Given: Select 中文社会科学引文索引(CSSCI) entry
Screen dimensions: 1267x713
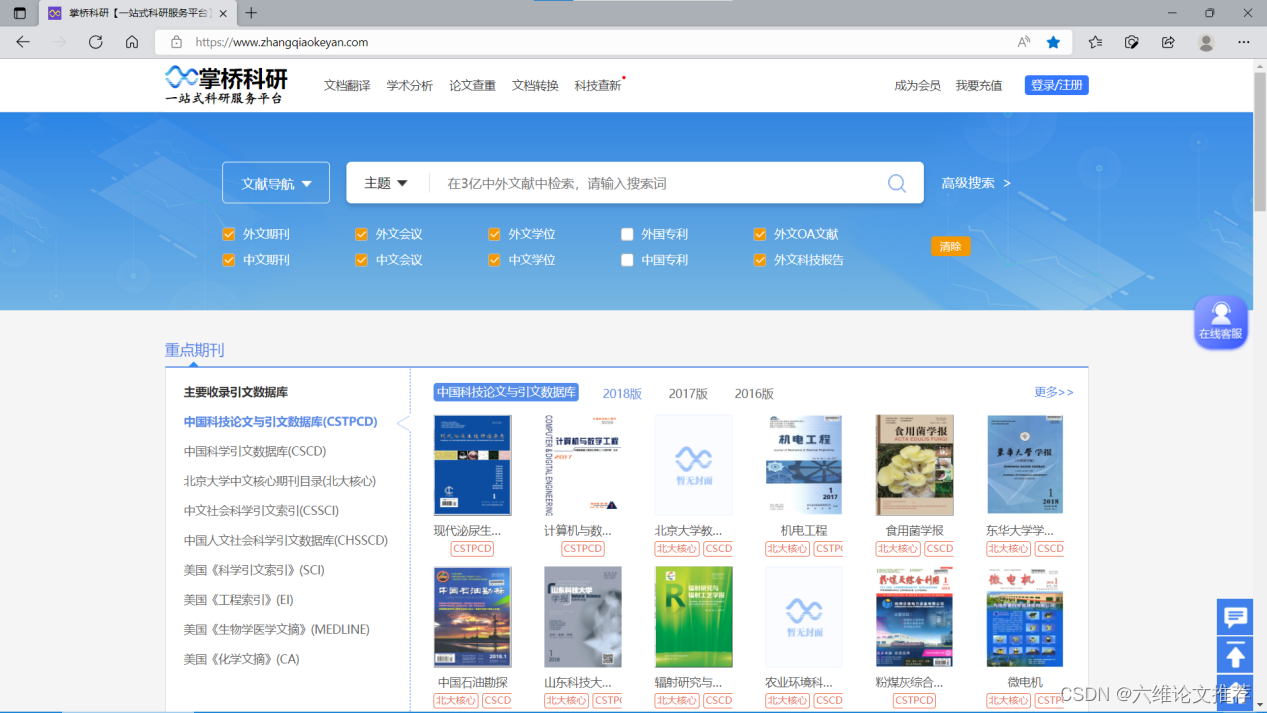Looking at the screenshot, I should point(261,510).
